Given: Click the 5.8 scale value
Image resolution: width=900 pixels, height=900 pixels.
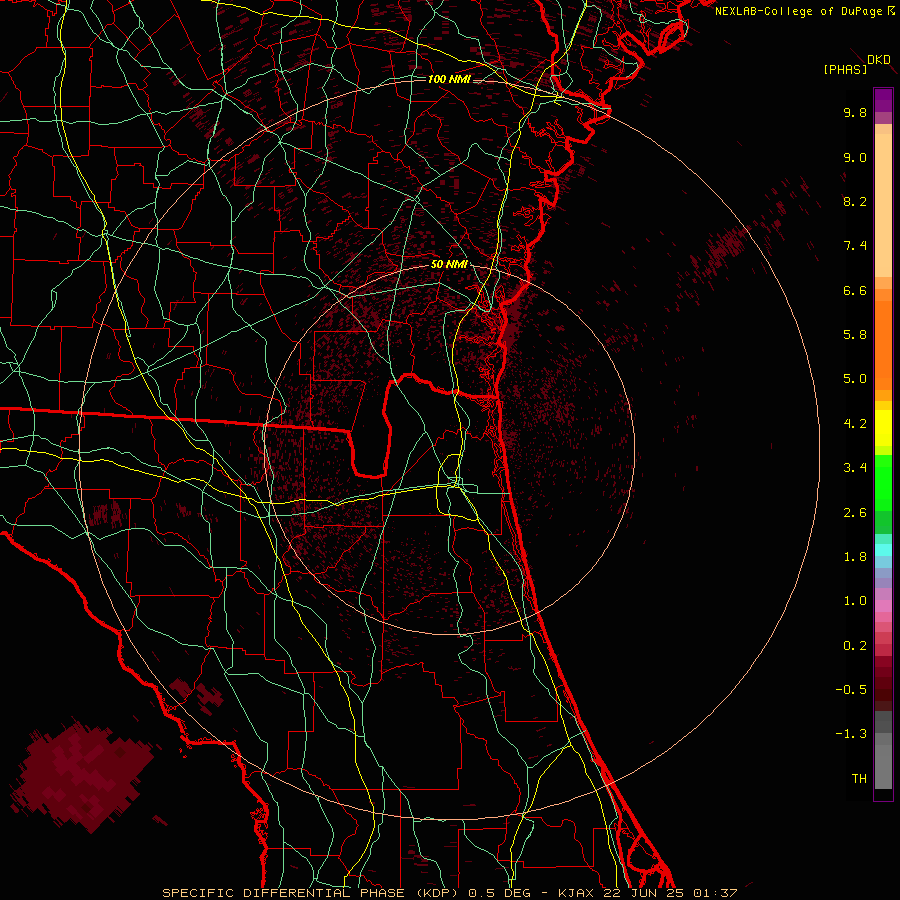Looking at the screenshot, I should (855, 335).
